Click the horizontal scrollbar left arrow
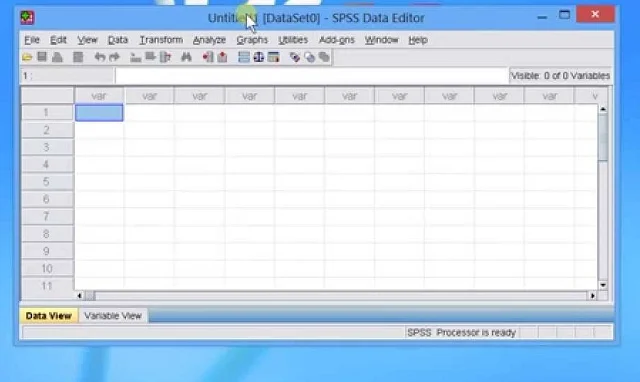Screen dimensions: 640x382 [80, 295]
